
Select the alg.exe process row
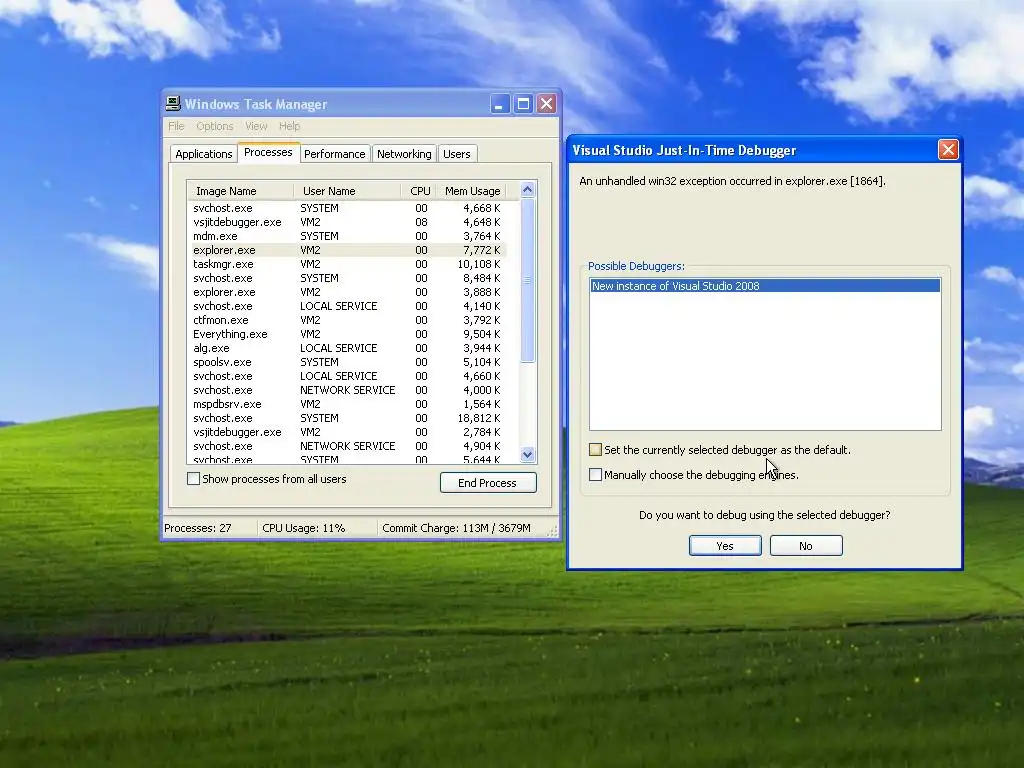click(x=347, y=348)
